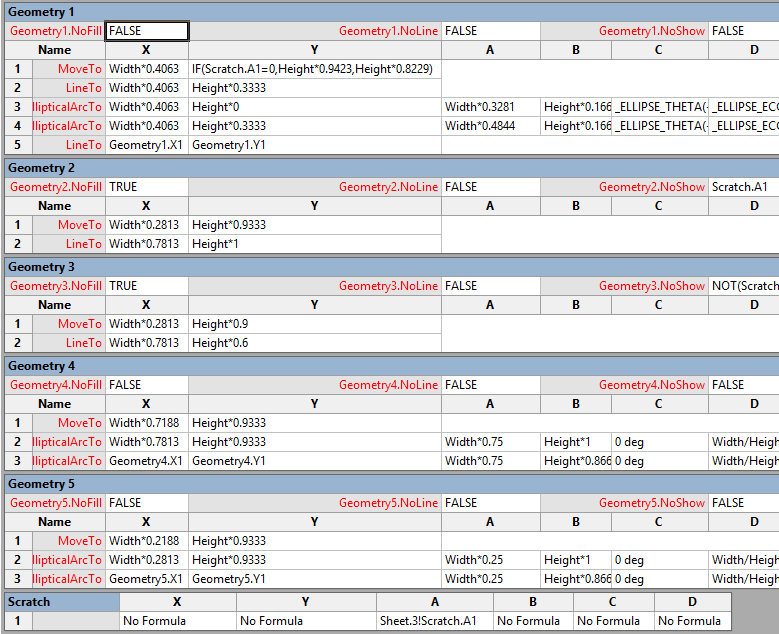Click the Scratch X cell showing No Formula
The width and height of the screenshot is (779, 634).
(x=177, y=621)
